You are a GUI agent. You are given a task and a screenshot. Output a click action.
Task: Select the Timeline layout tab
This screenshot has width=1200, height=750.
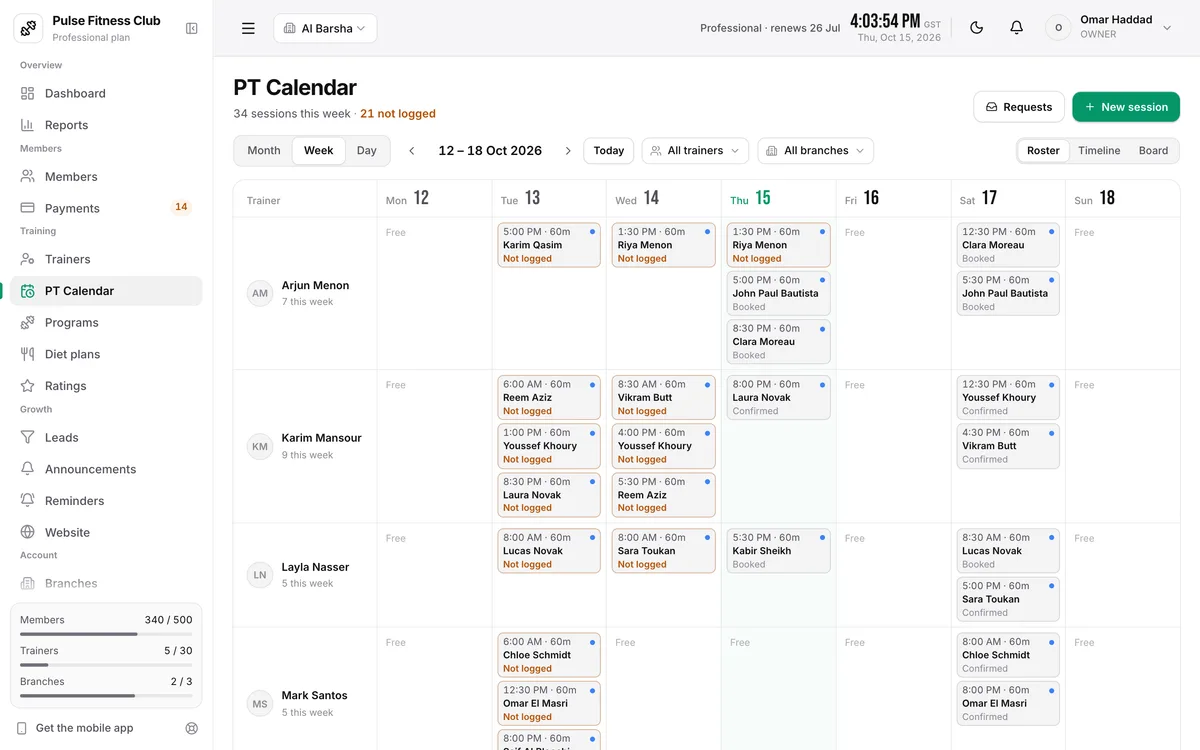click(x=1099, y=151)
